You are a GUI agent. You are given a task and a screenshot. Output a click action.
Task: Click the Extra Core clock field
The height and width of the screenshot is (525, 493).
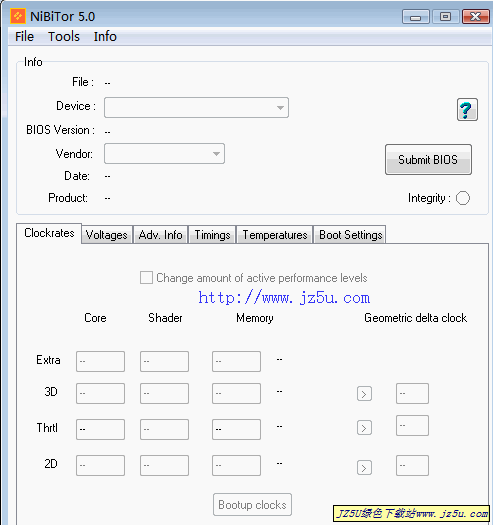click(x=100, y=361)
